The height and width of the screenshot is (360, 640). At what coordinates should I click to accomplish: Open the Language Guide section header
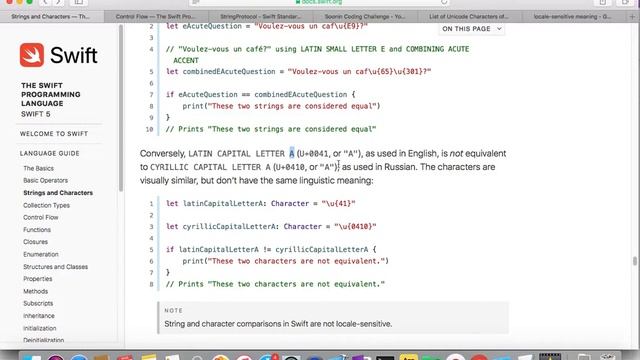pyautogui.click(x=49, y=153)
